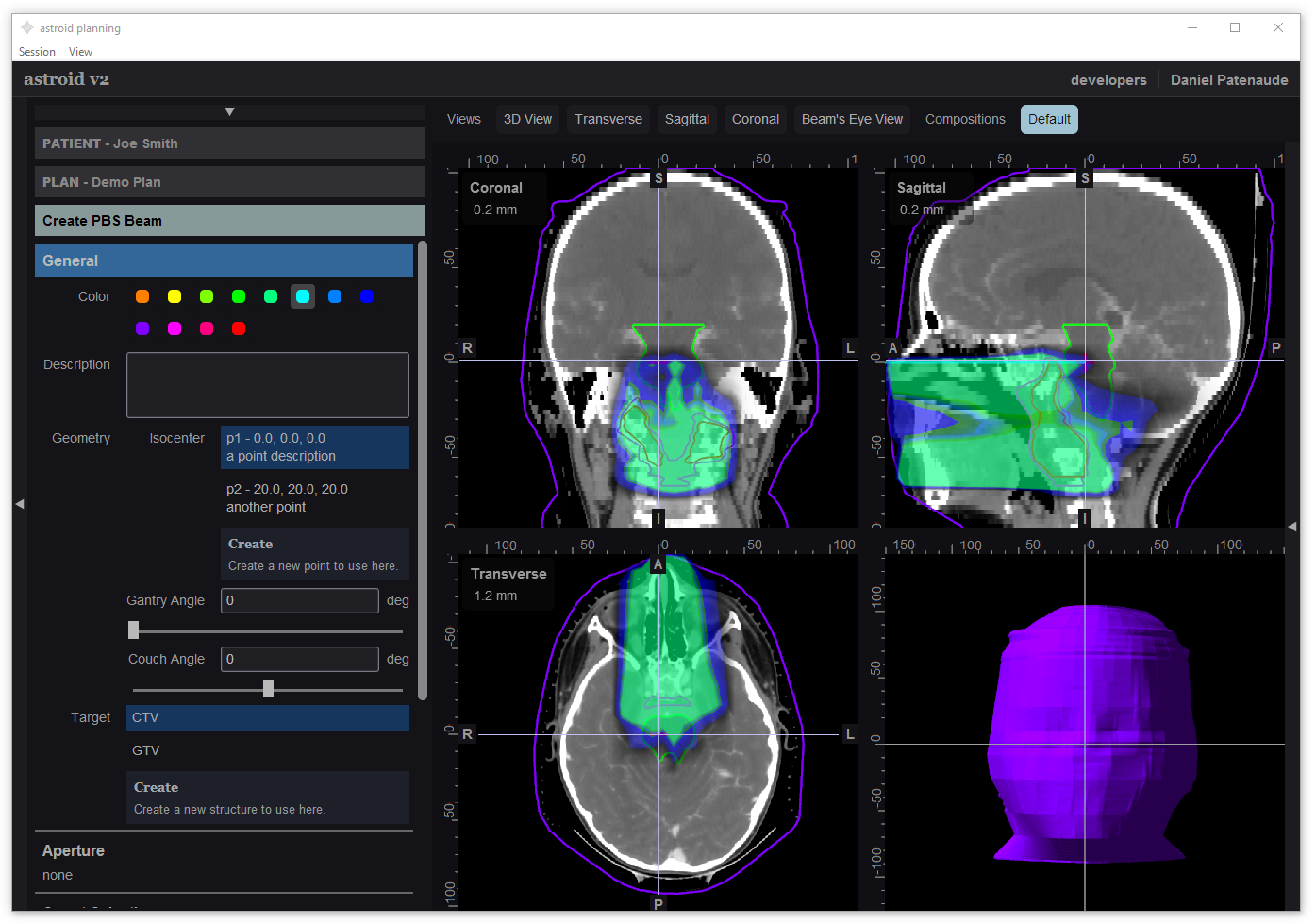This screenshot has height=924, width=1316.
Task: Open the Session menu
Action: tap(37, 52)
